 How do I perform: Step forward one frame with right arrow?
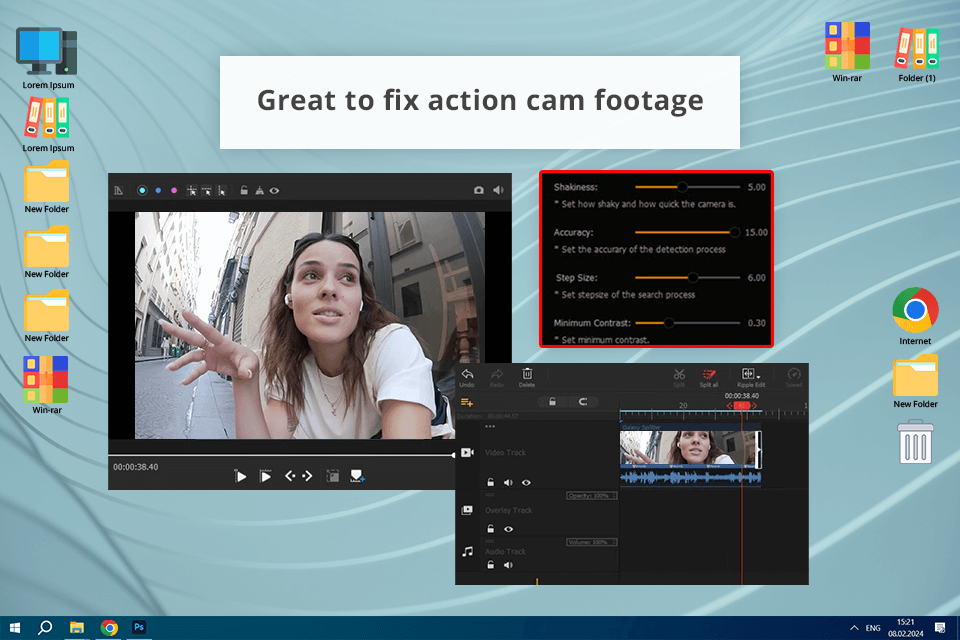pos(307,476)
